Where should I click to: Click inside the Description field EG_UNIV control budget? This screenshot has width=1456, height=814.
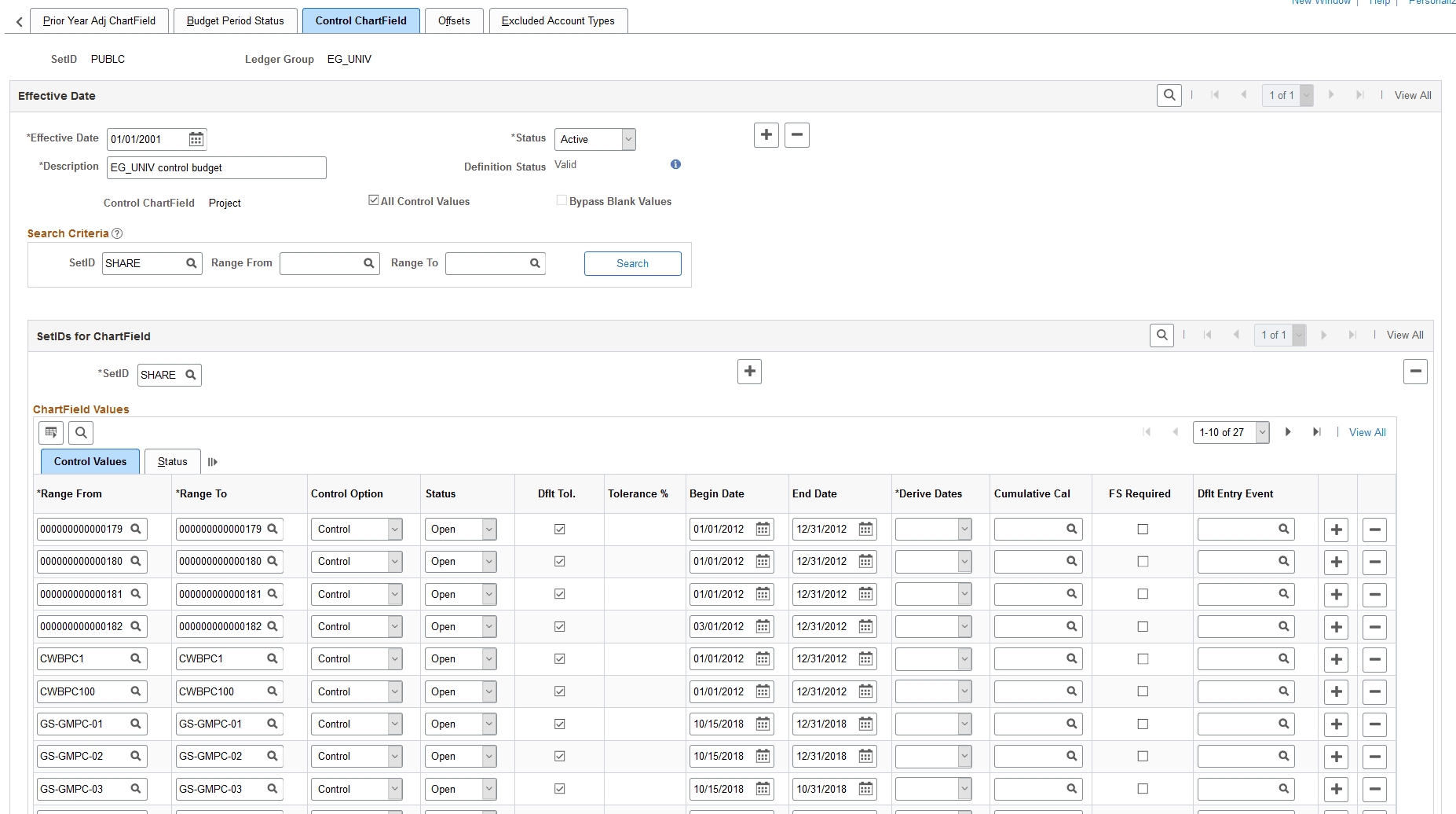click(x=216, y=167)
